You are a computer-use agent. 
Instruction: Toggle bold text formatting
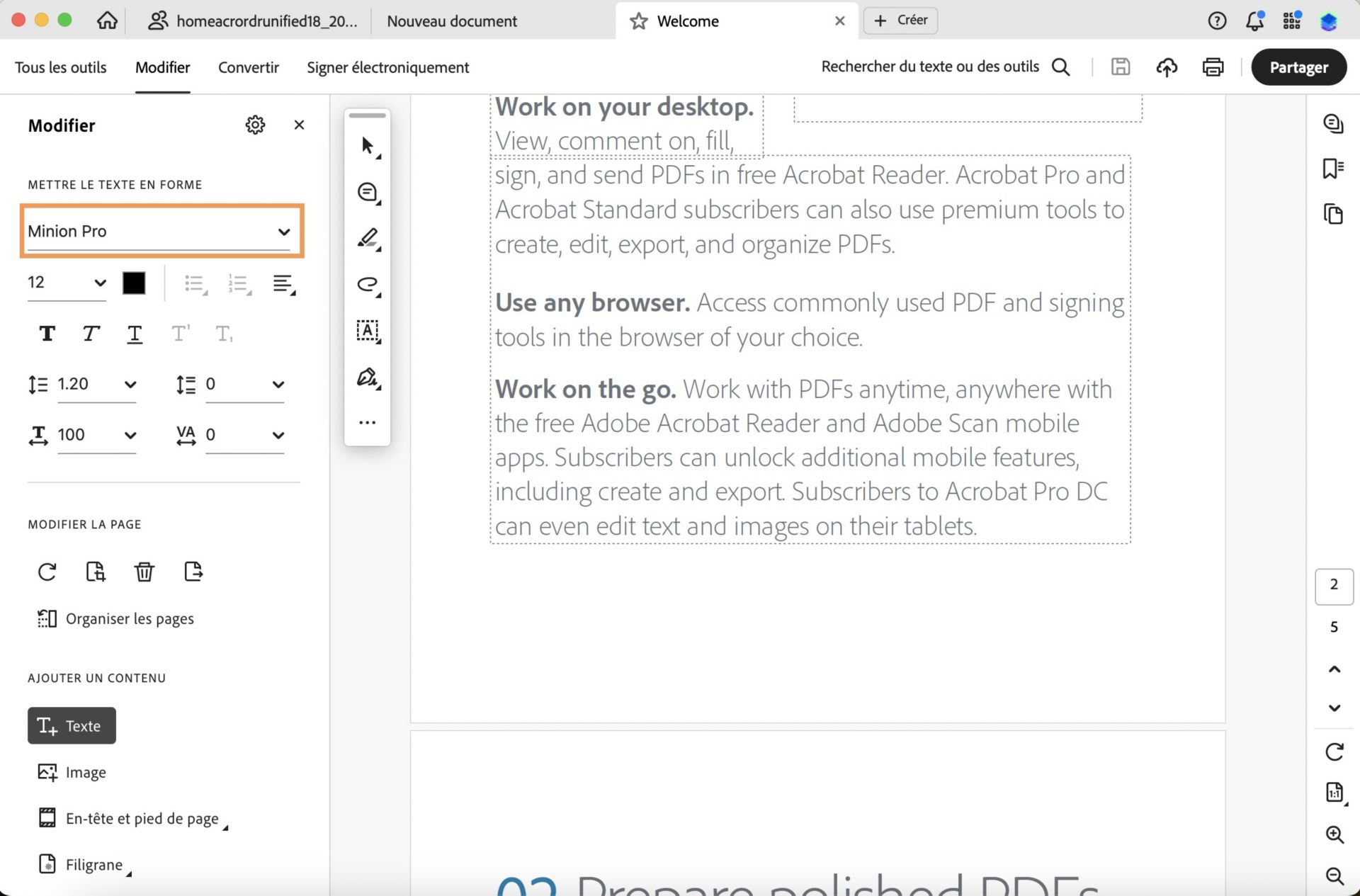click(x=47, y=334)
